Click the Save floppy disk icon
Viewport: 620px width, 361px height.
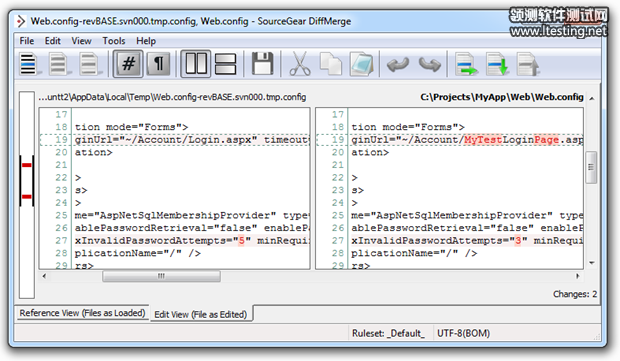(263, 64)
